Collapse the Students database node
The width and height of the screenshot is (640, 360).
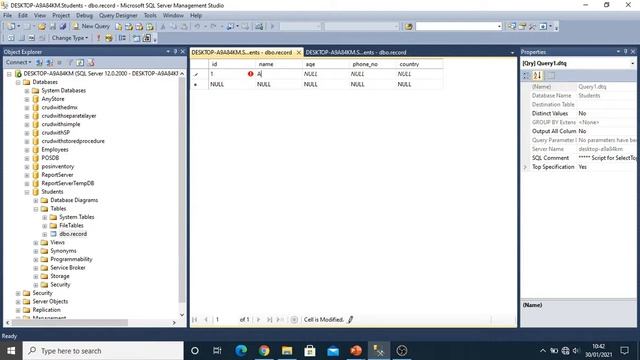(x=27, y=192)
